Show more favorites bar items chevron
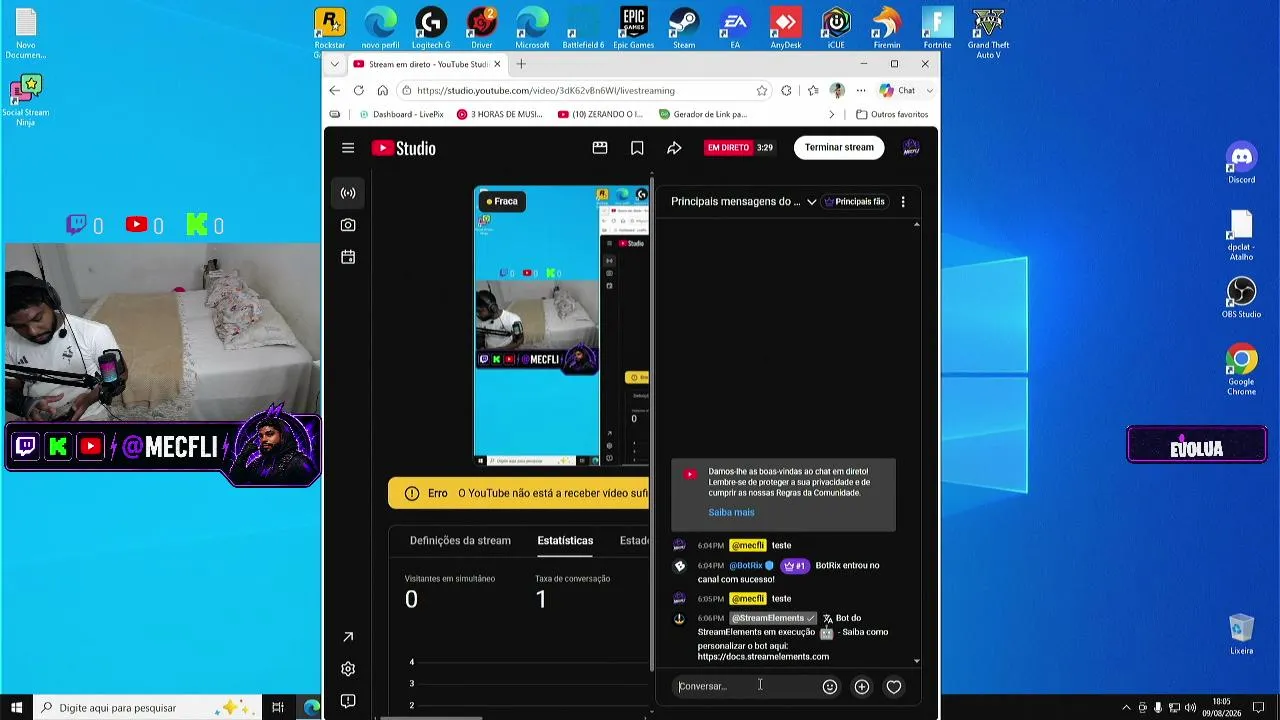 (x=832, y=114)
